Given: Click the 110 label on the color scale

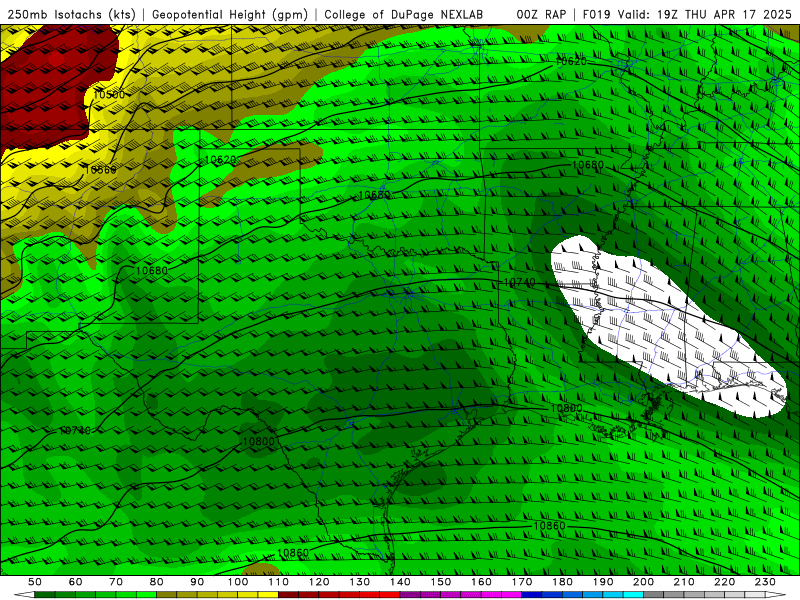Looking at the screenshot, I should coord(279,582).
